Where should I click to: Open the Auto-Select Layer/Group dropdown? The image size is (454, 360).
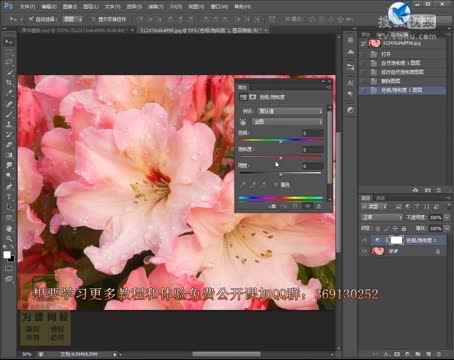72,19
